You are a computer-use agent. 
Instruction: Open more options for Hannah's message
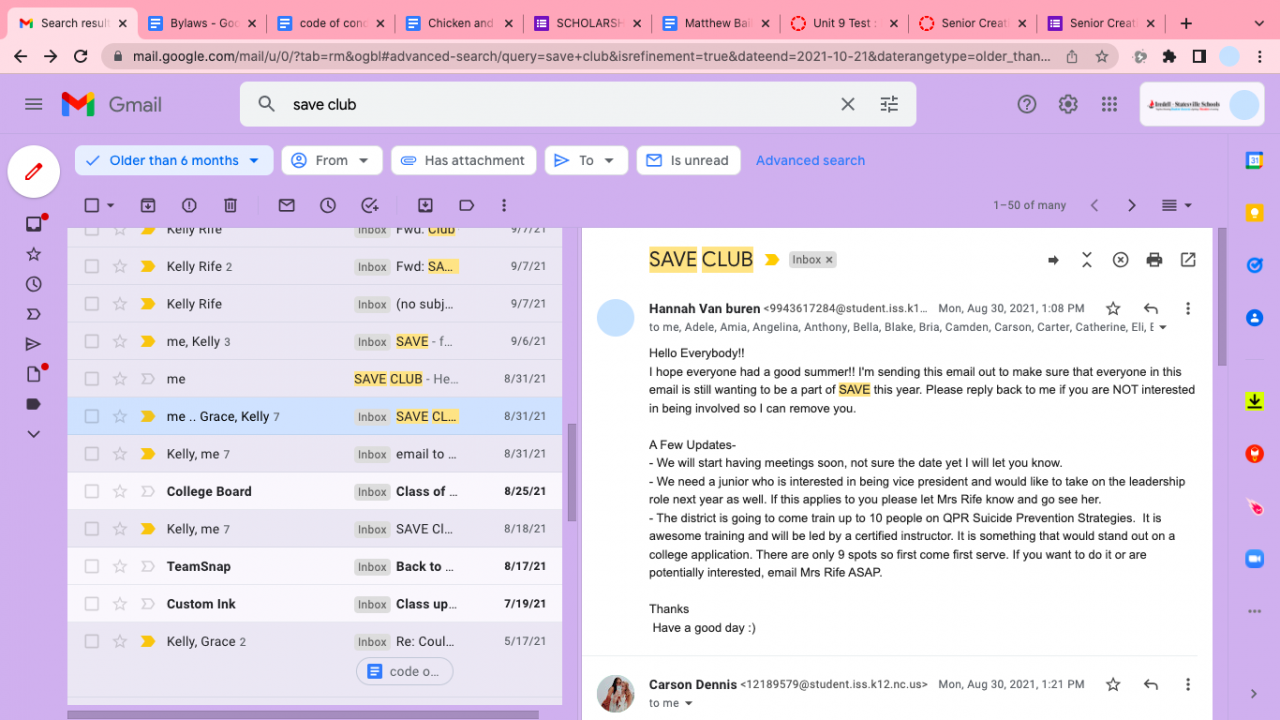point(1188,309)
